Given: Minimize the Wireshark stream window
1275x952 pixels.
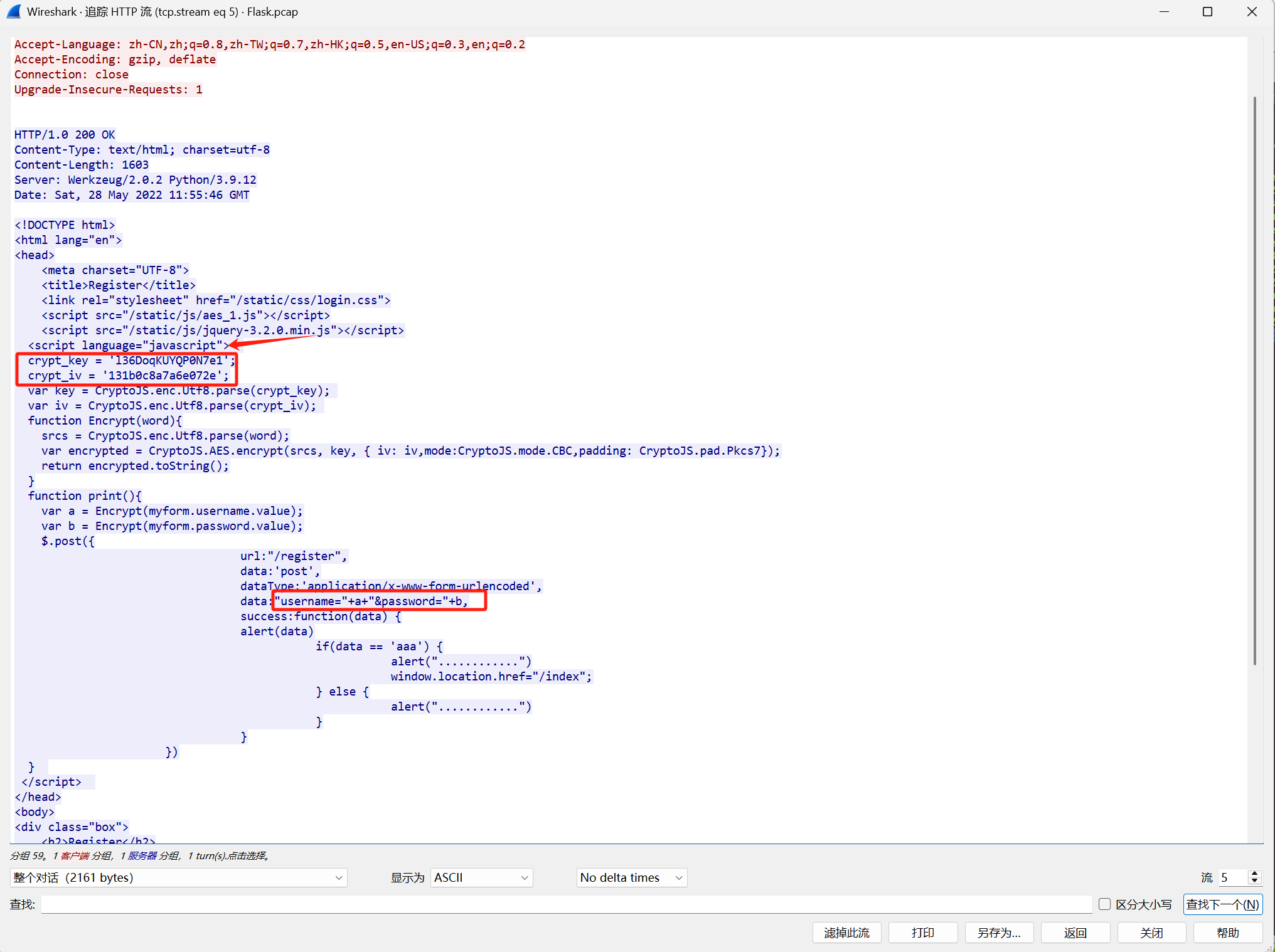Looking at the screenshot, I should pos(1164,11).
